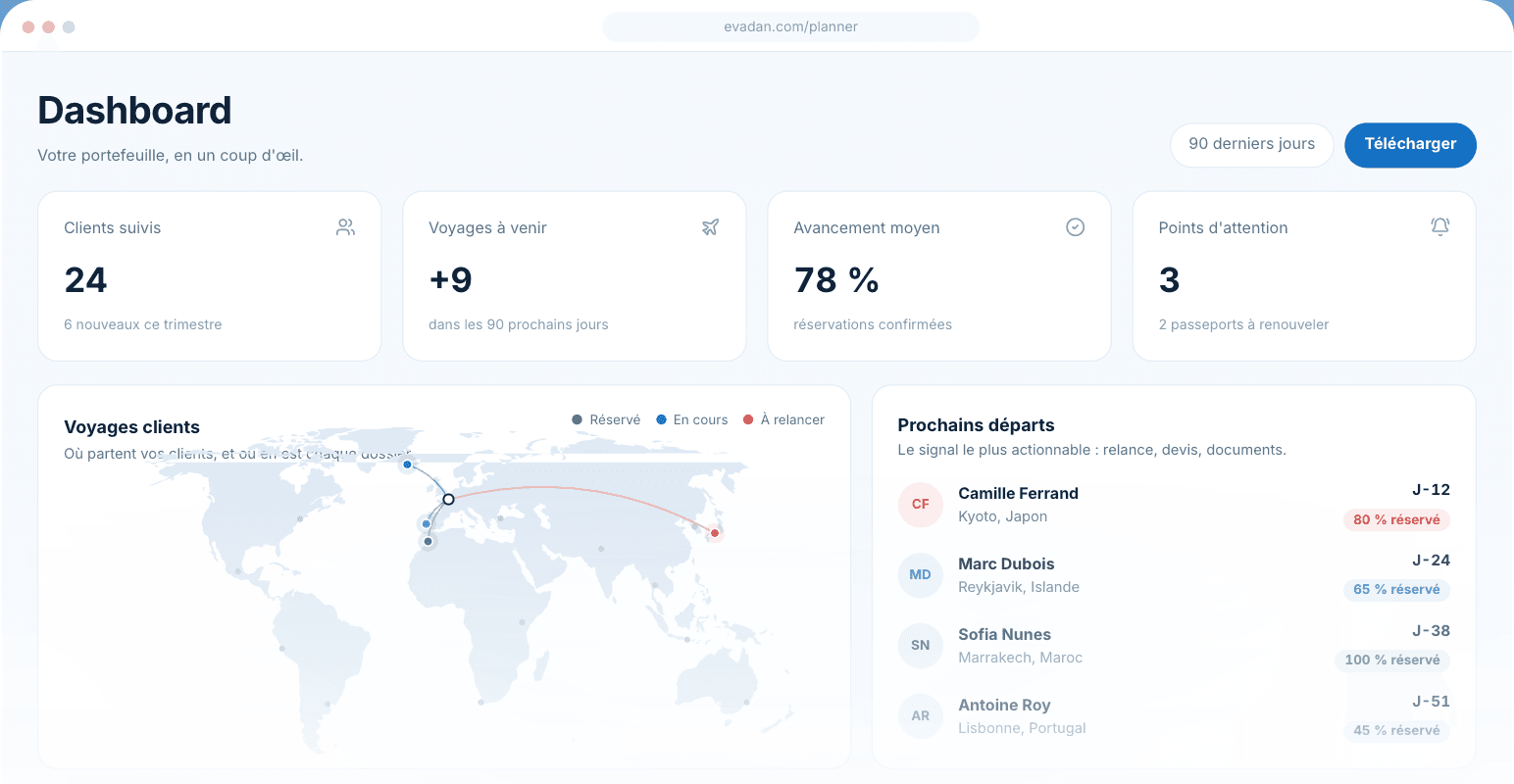Screen dimensions: 1514x784
Task: Click the Dashboard page title
Action: click(134, 111)
